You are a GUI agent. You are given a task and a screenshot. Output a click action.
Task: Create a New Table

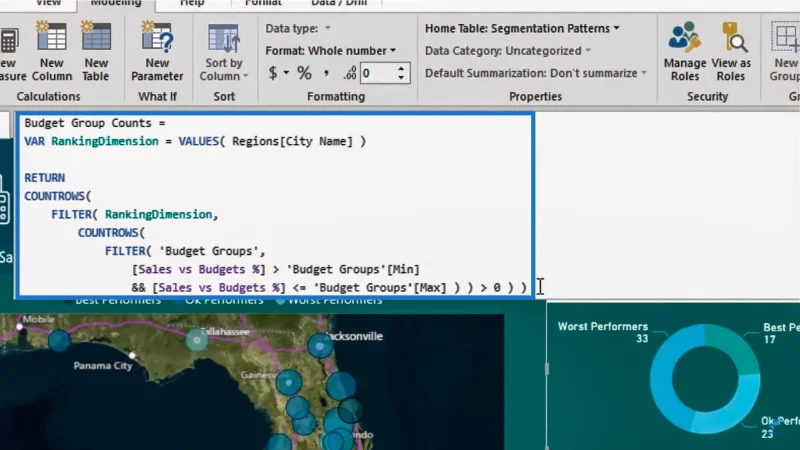(96, 51)
